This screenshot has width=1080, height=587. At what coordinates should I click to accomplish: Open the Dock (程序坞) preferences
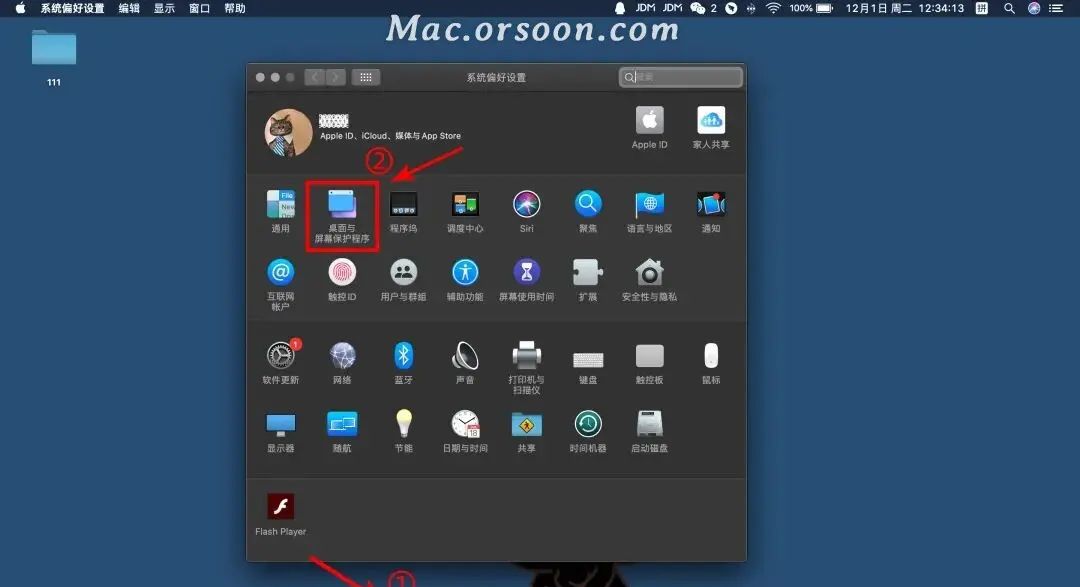pos(403,205)
